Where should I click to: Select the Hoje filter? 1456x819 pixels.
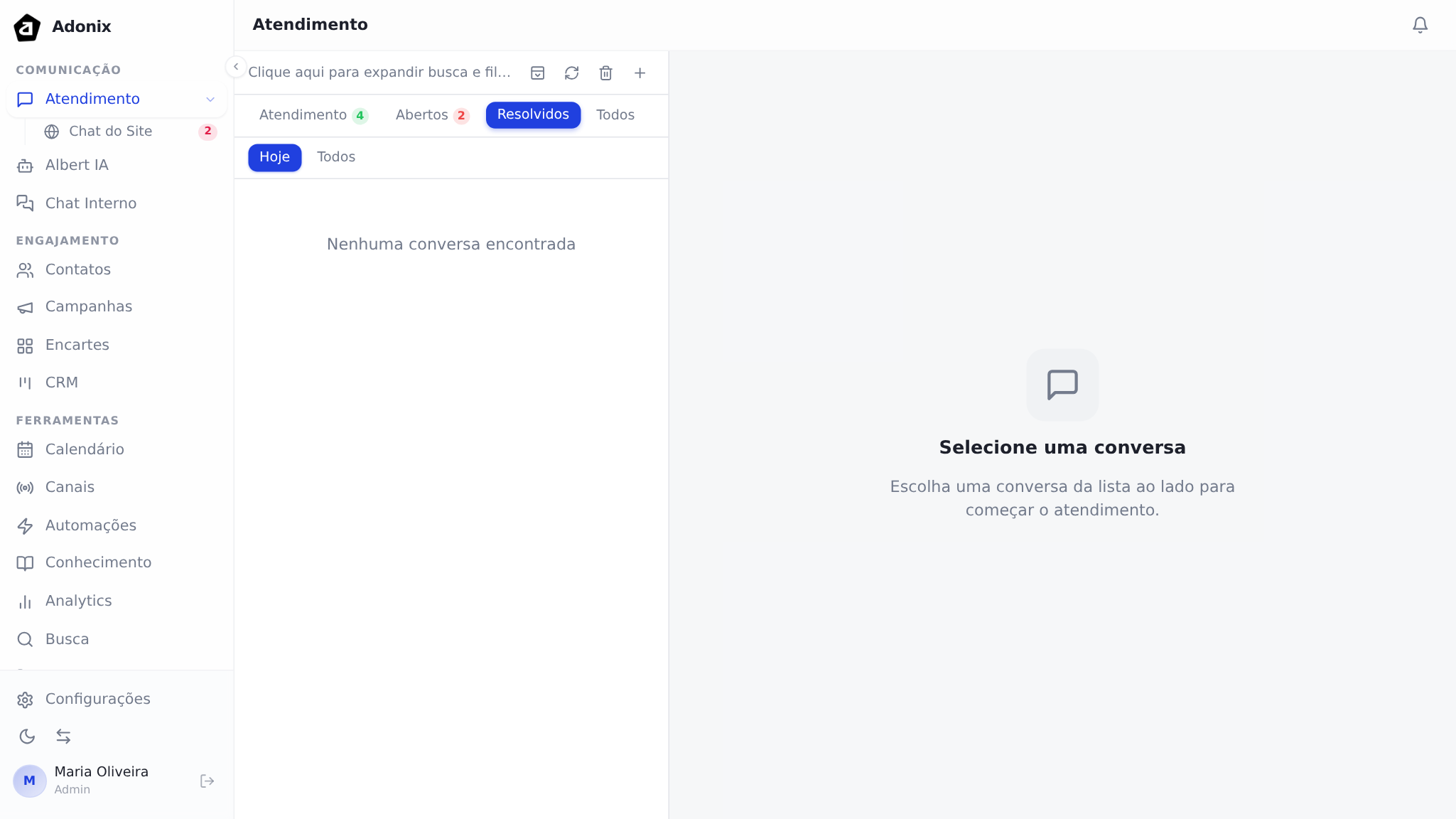click(274, 157)
